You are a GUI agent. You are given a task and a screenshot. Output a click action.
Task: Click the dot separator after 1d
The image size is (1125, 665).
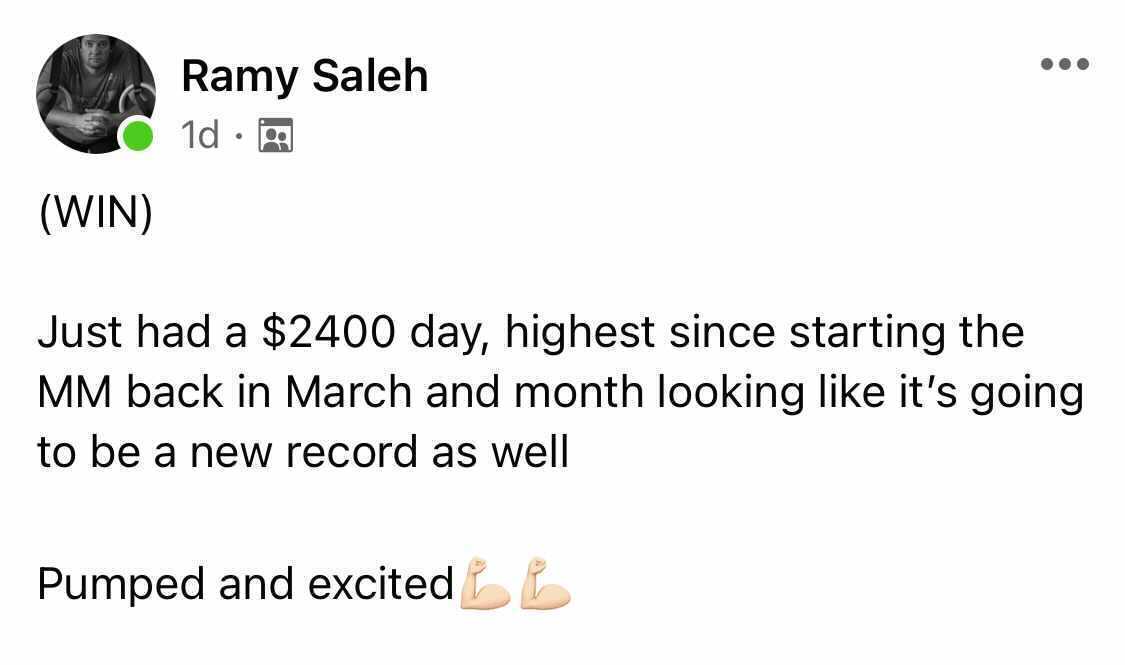(239, 136)
